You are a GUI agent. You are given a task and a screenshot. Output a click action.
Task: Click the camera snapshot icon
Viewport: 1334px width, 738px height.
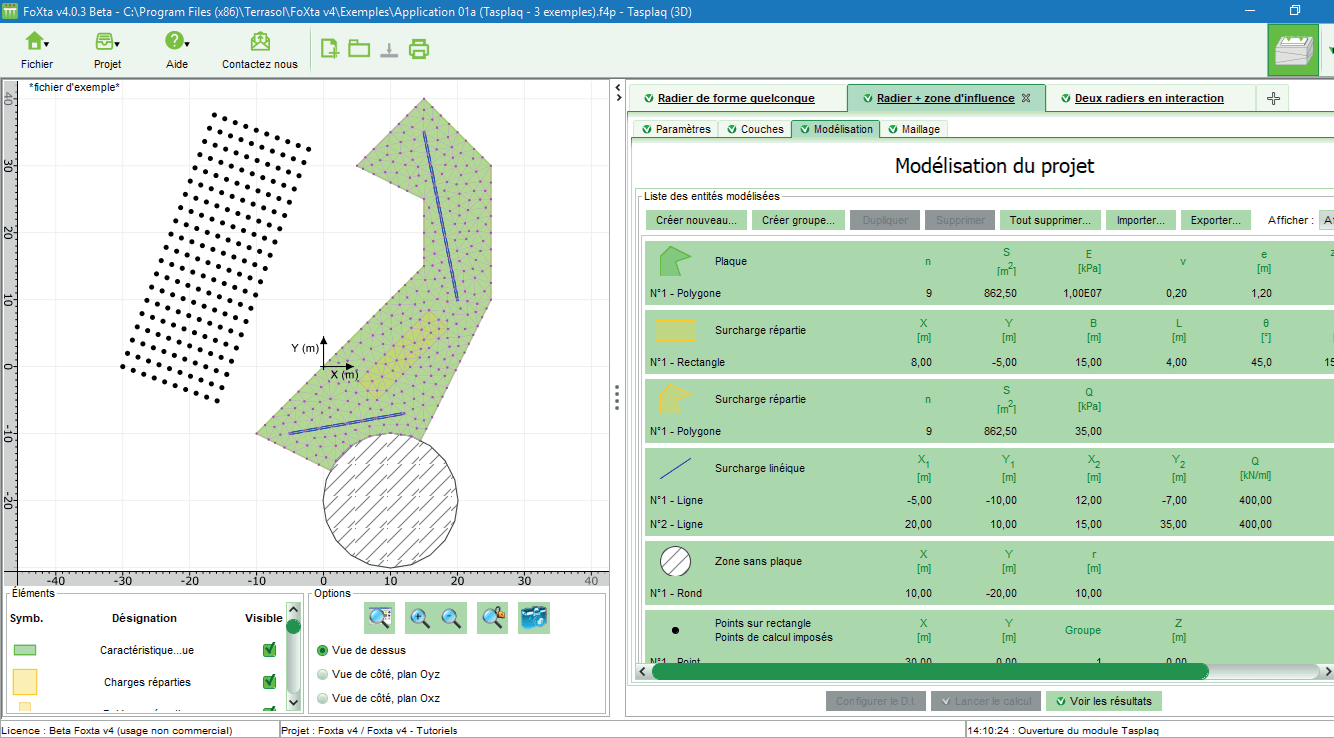(x=534, y=619)
